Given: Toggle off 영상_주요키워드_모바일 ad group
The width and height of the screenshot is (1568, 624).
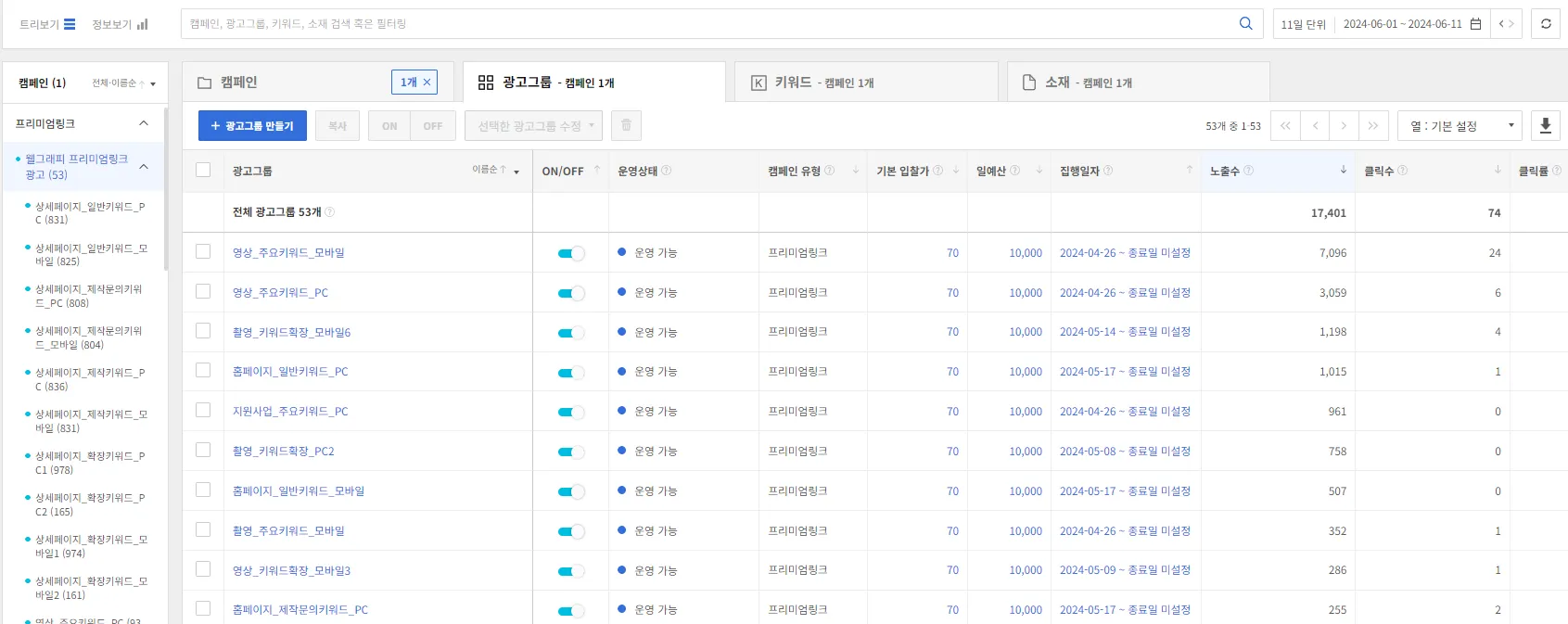Looking at the screenshot, I should pyautogui.click(x=571, y=253).
